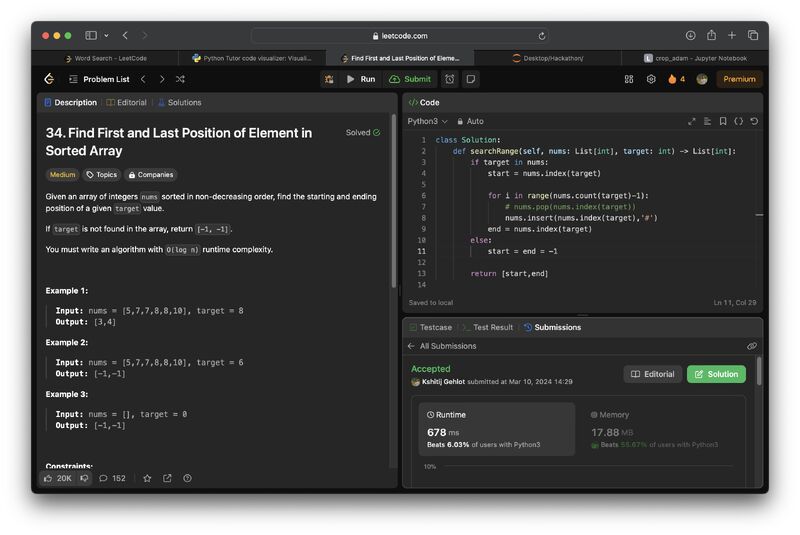Show Safari tab overview
The image size is (800, 535).
pyautogui.click(x=753, y=35)
